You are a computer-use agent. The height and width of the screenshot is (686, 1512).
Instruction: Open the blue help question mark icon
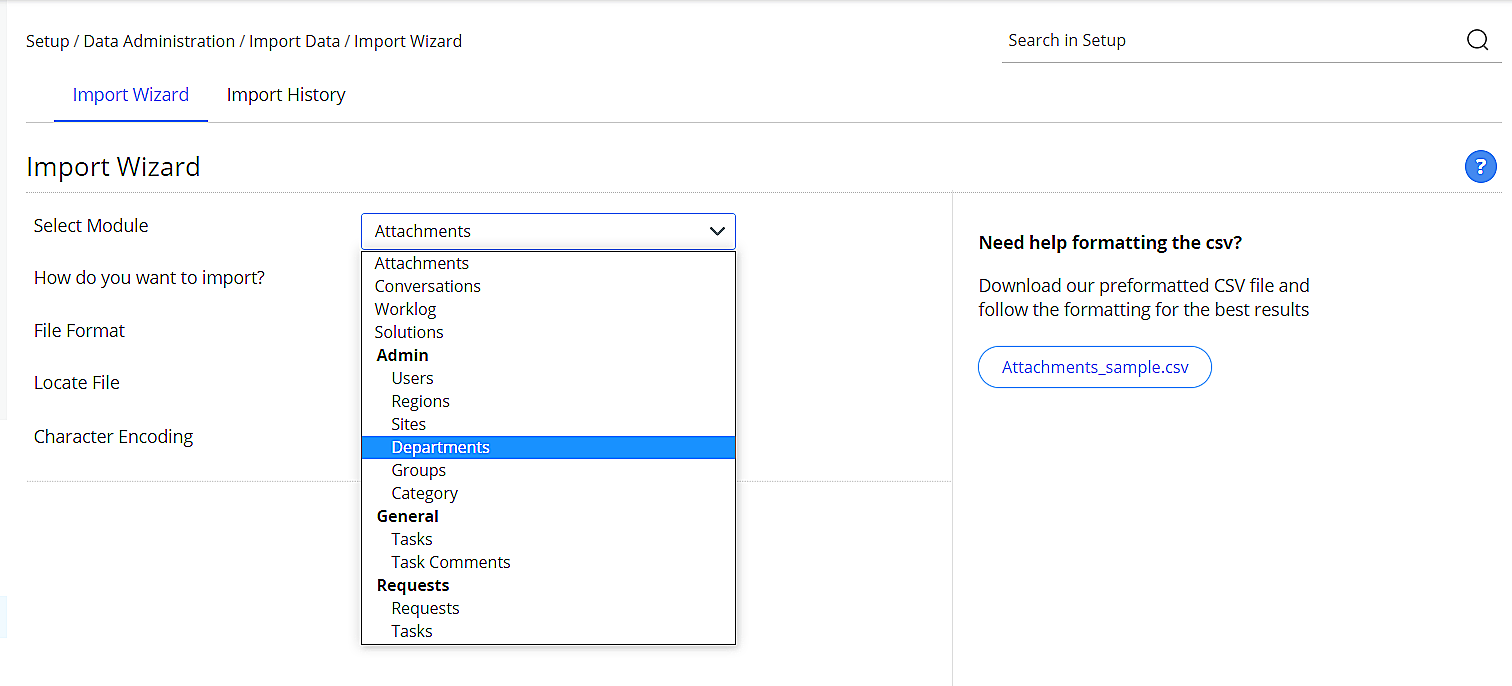[1480, 167]
